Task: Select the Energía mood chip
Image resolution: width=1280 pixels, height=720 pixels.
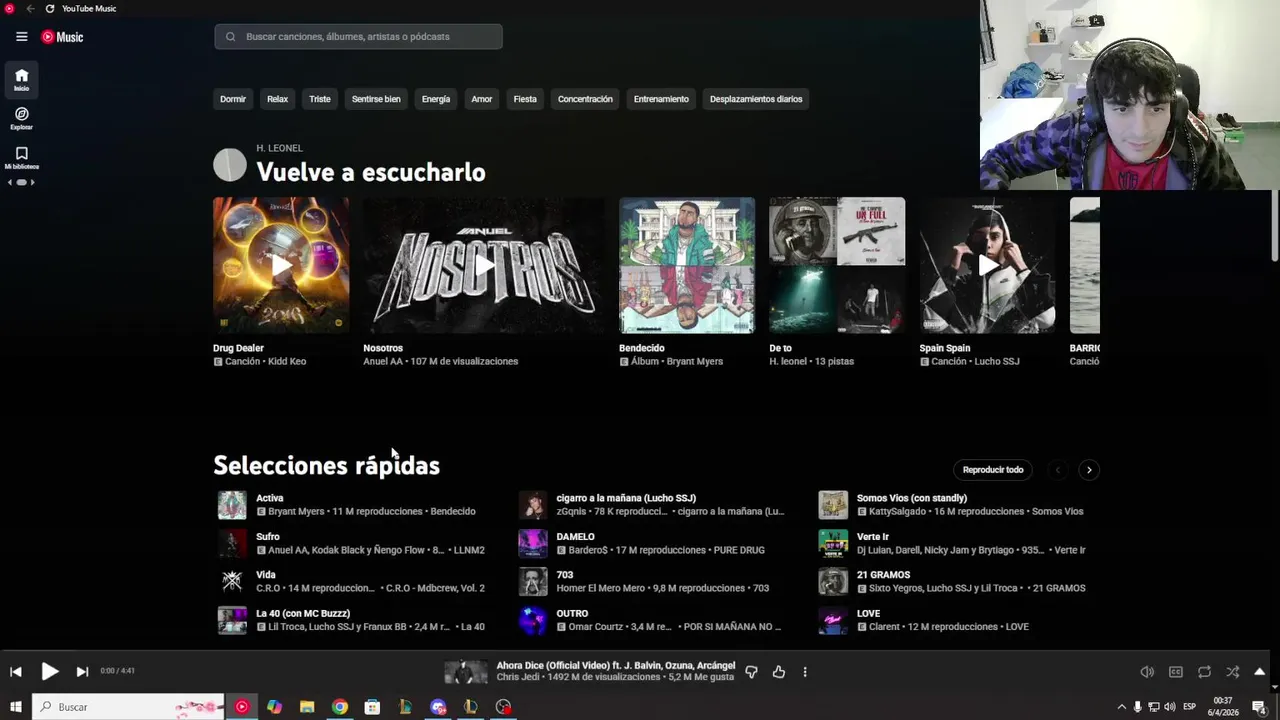Action: [436, 99]
